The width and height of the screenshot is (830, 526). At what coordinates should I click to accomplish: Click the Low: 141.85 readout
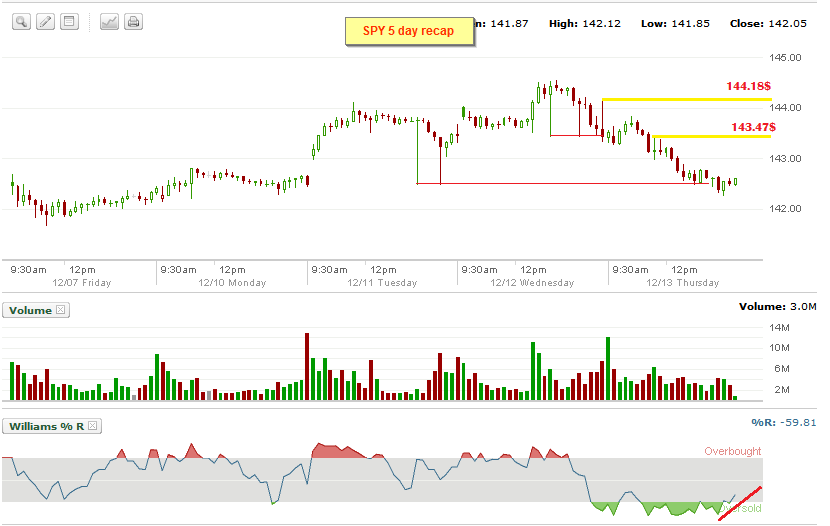(675, 23)
